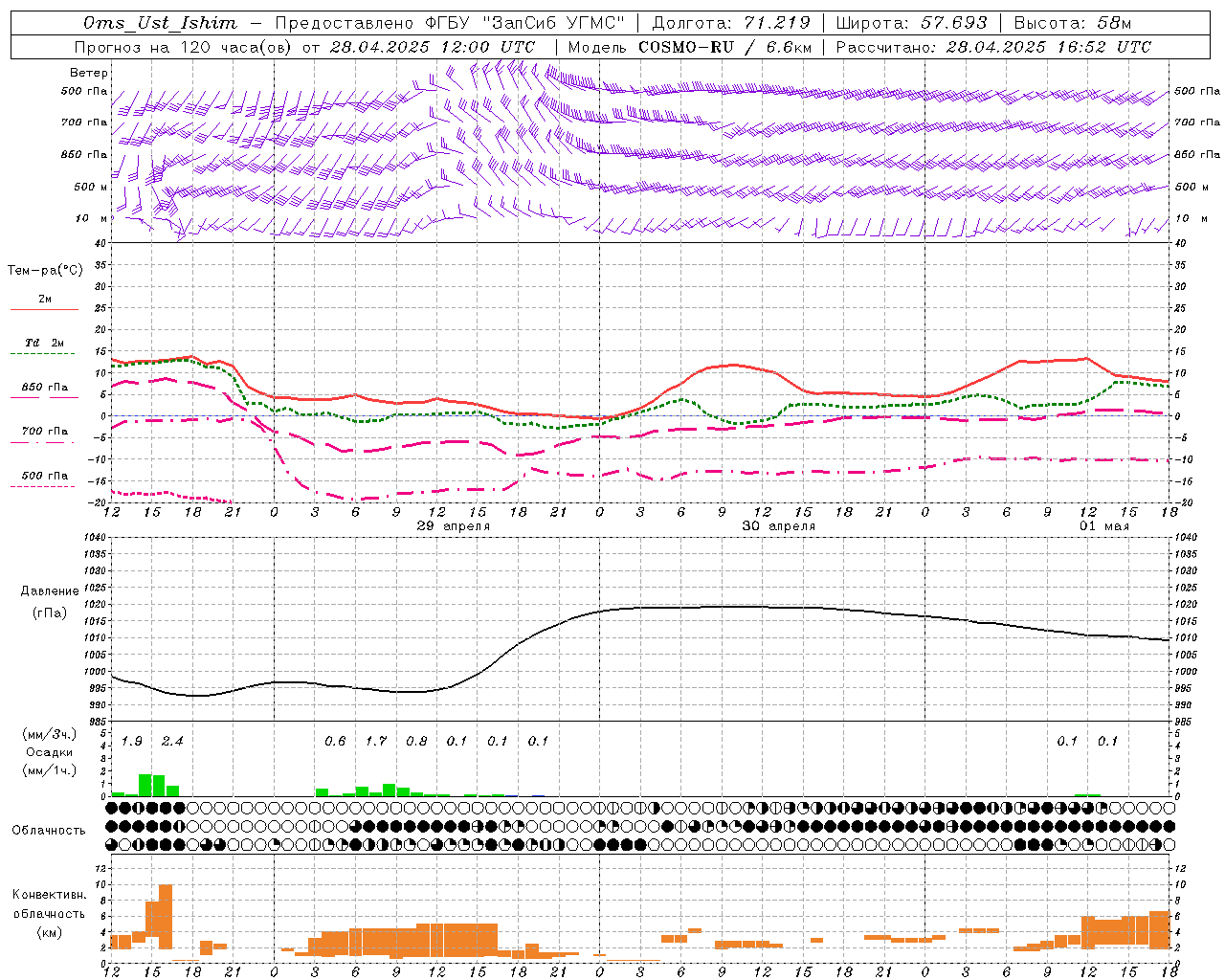The height and width of the screenshot is (980, 1225).
Task: Click the Тем-ра(°C) axis label
Action: coord(45,271)
